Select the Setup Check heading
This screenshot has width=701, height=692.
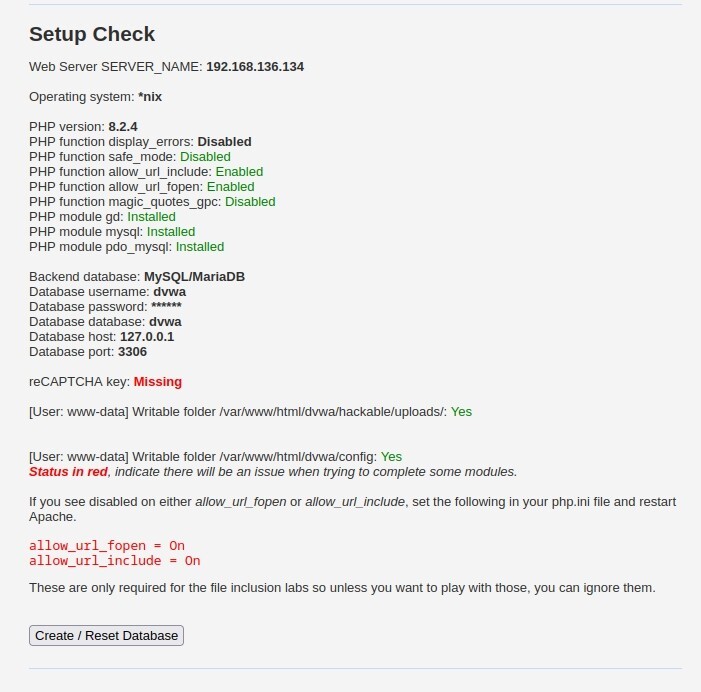coord(92,34)
